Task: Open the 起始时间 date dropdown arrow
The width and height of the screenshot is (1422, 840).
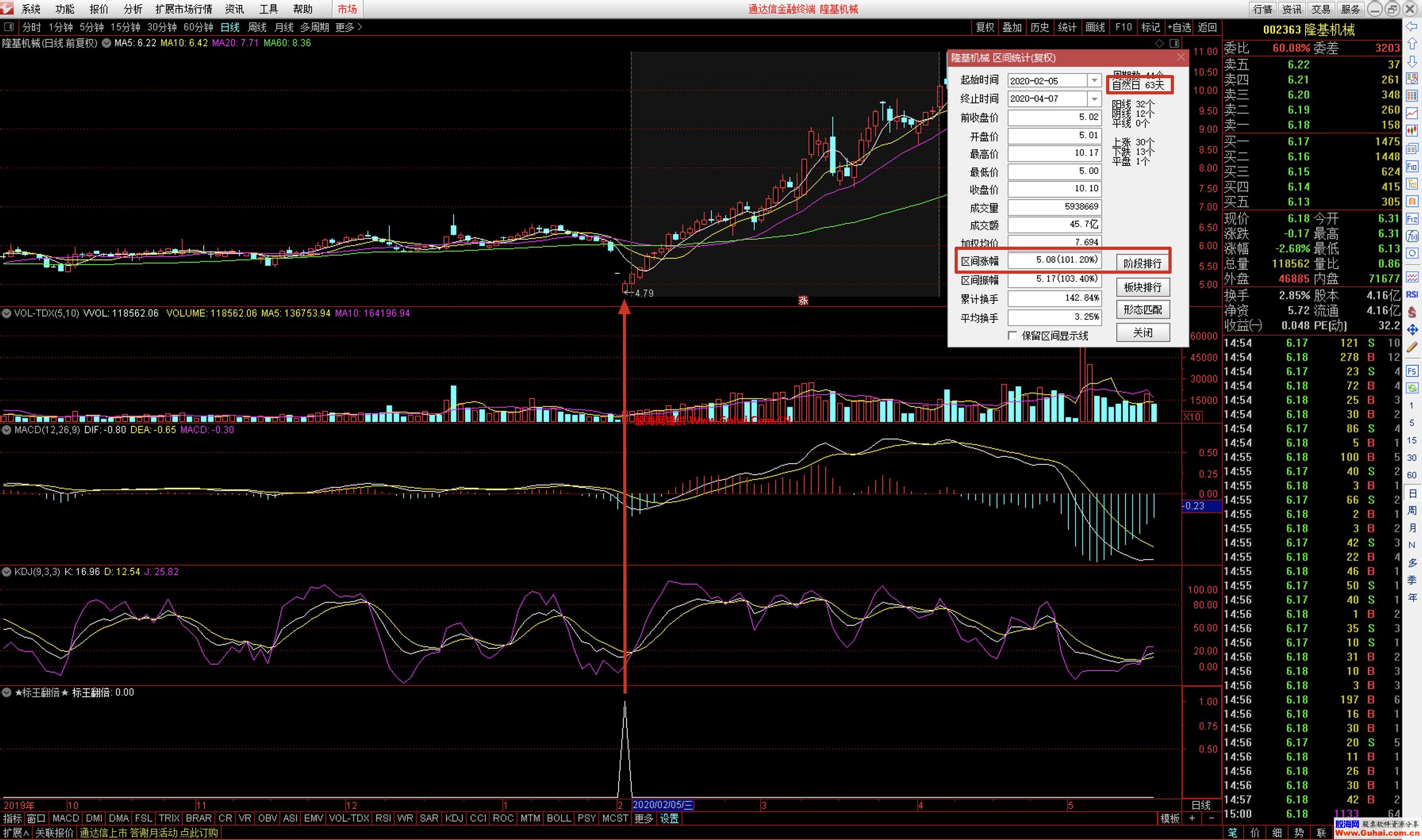Action: point(1094,81)
